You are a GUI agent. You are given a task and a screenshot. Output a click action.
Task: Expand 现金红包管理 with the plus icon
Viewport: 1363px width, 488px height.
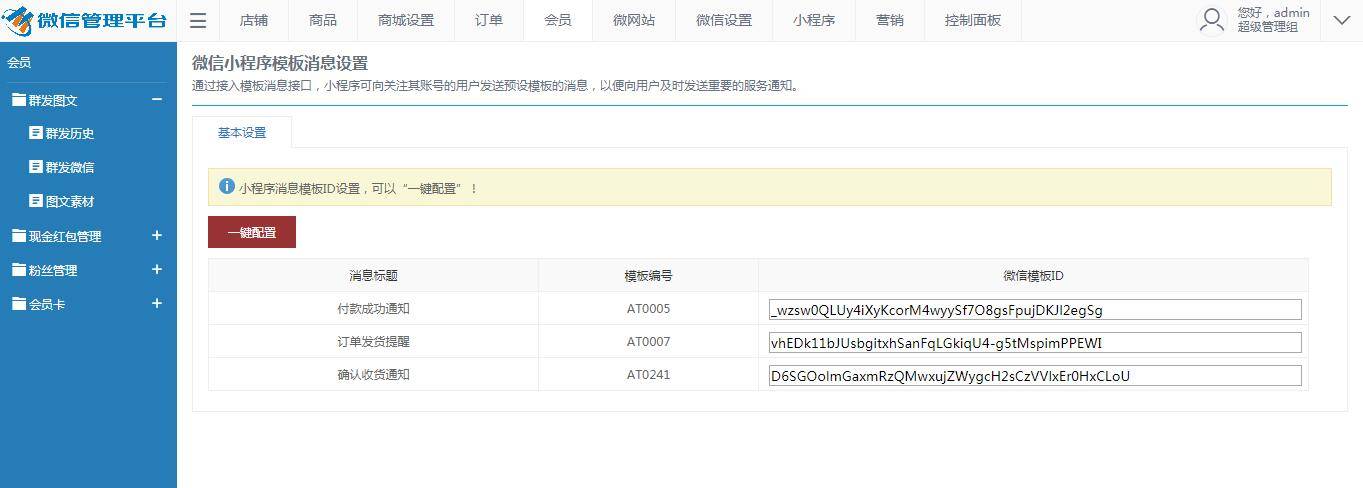(156, 235)
